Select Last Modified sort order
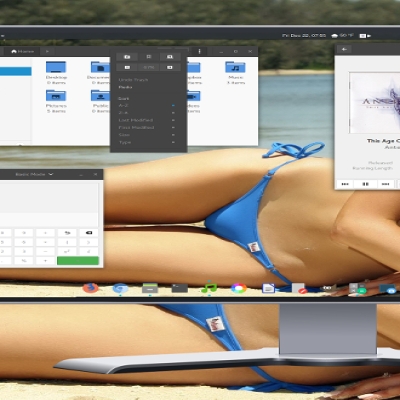The image size is (400, 400). [148, 120]
